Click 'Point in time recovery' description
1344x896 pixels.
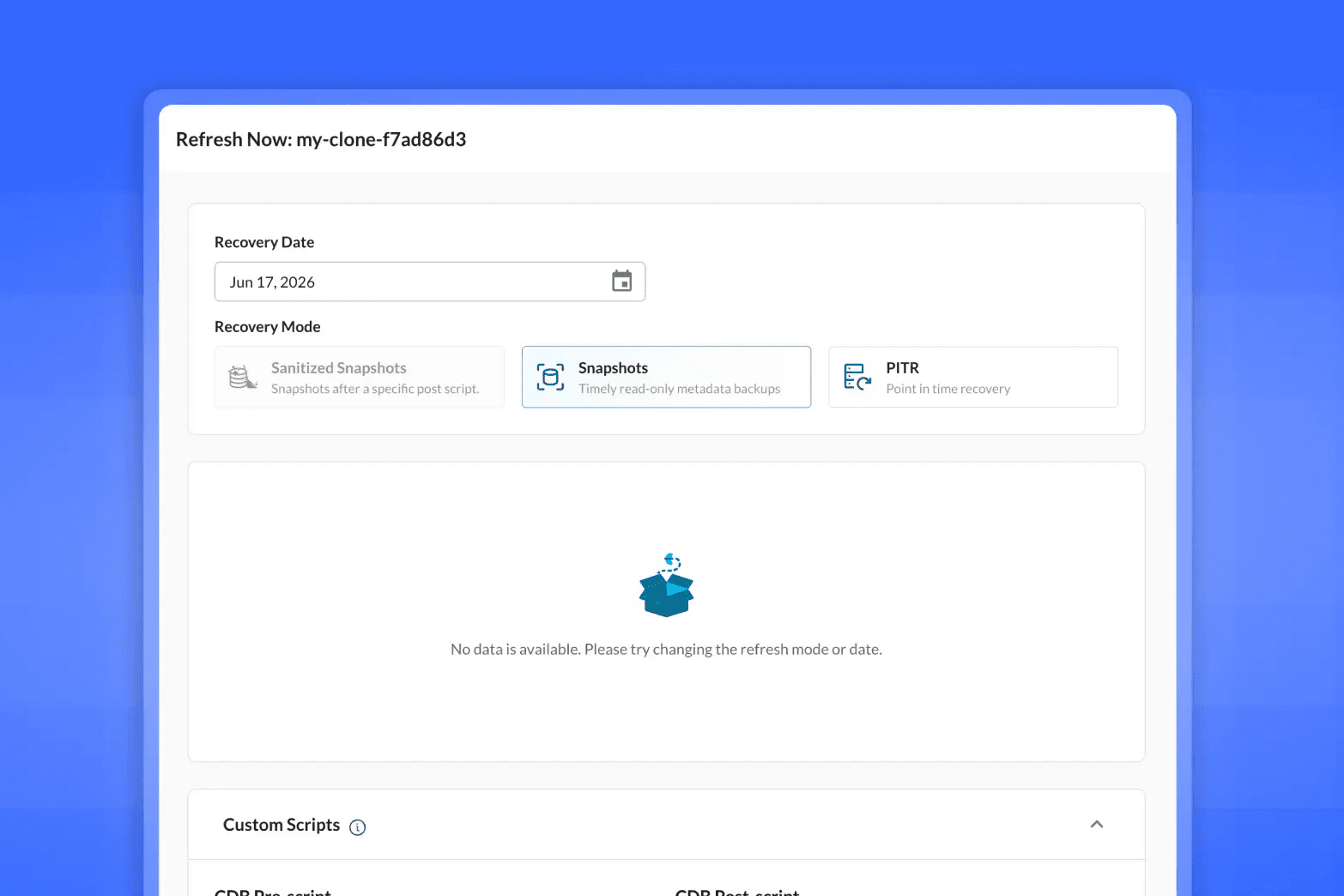pyautogui.click(x=948, y=389)
